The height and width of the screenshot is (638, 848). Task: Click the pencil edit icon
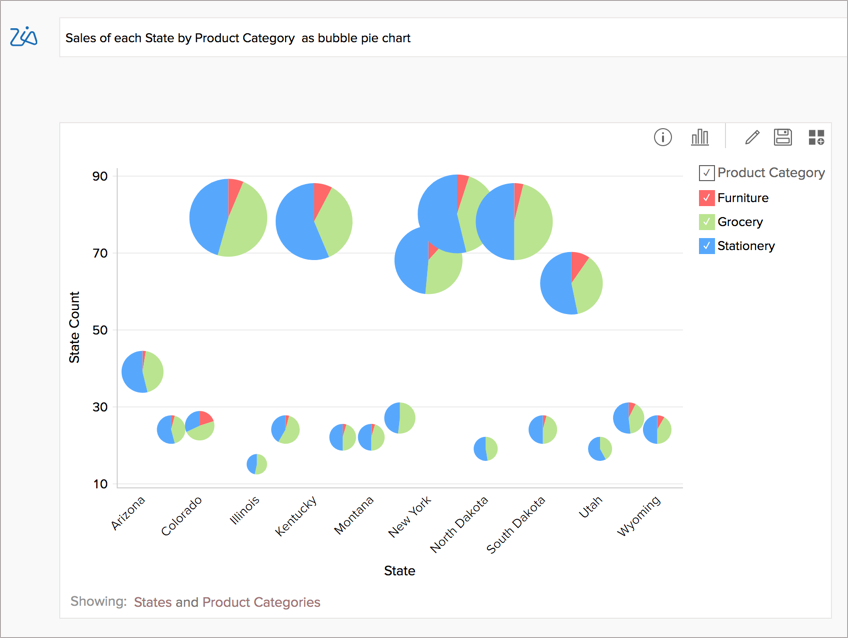[750, 136]
